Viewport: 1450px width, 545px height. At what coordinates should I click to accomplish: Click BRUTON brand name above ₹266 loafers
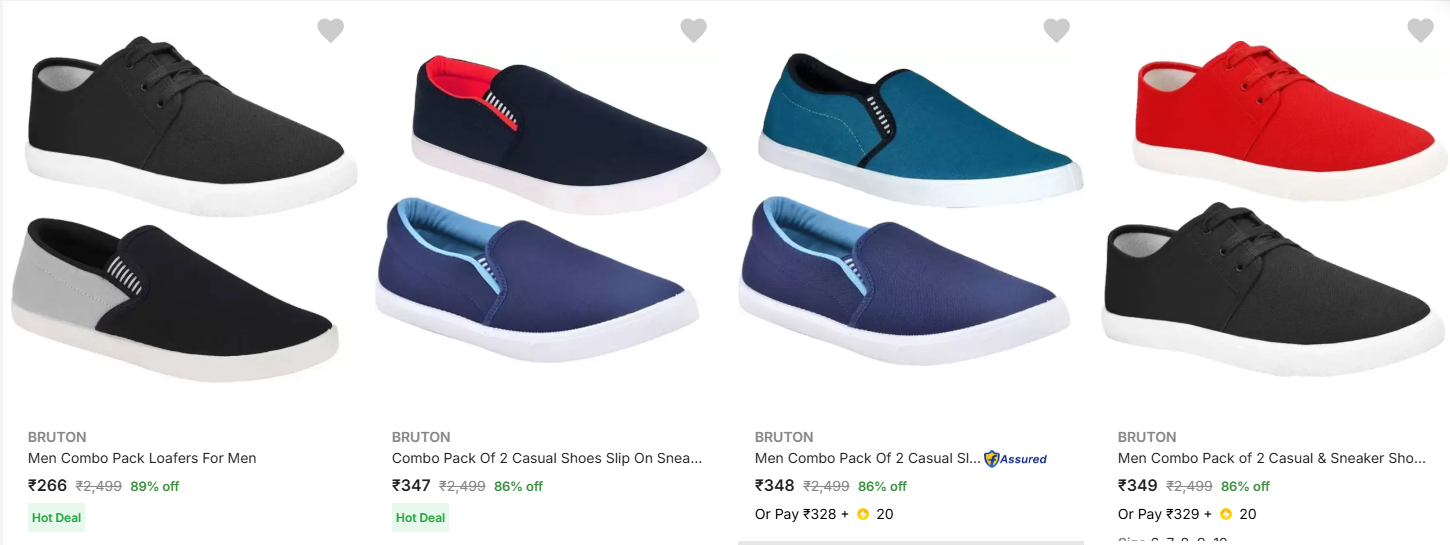tap(57, 437)
